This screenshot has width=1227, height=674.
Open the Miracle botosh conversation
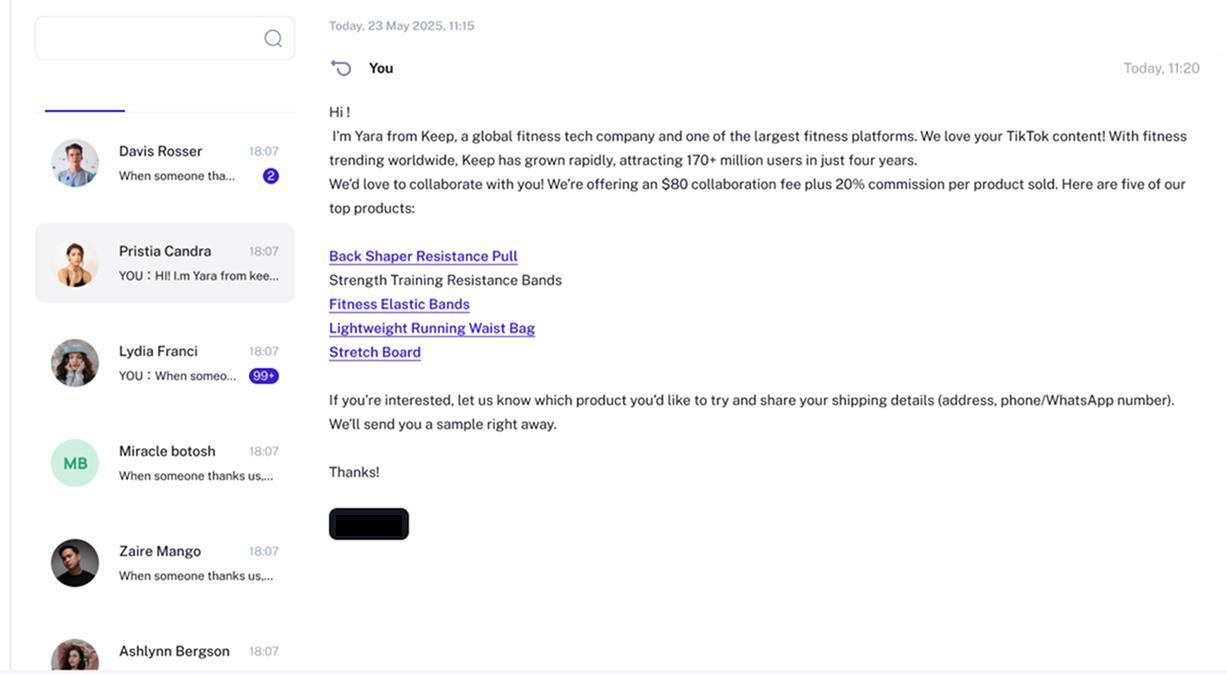point(165,463)
